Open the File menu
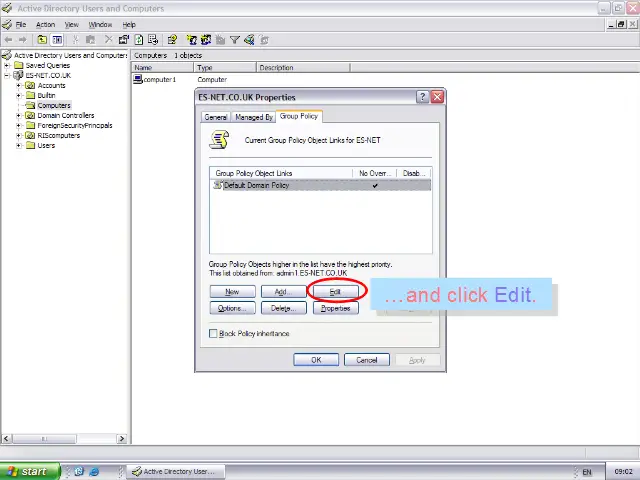This screenshot has width=640, height=480. (21, 24)
